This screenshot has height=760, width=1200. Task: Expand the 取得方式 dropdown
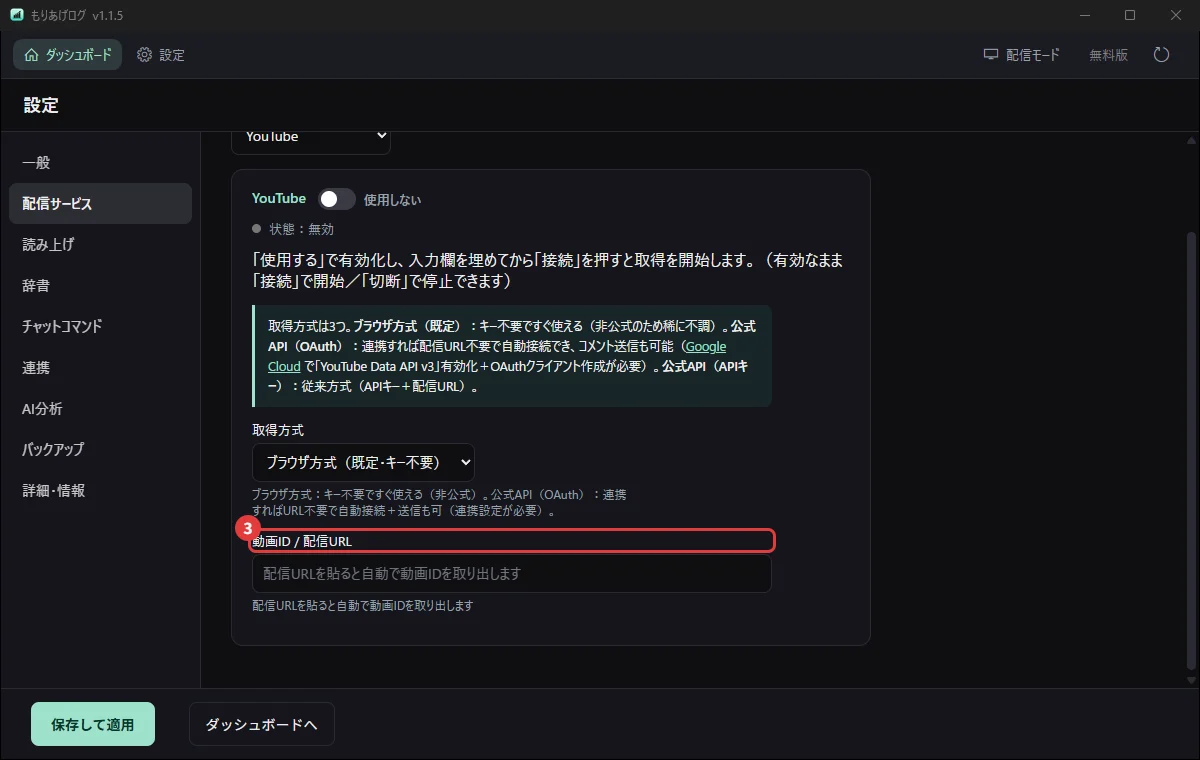tap(363, 462)
